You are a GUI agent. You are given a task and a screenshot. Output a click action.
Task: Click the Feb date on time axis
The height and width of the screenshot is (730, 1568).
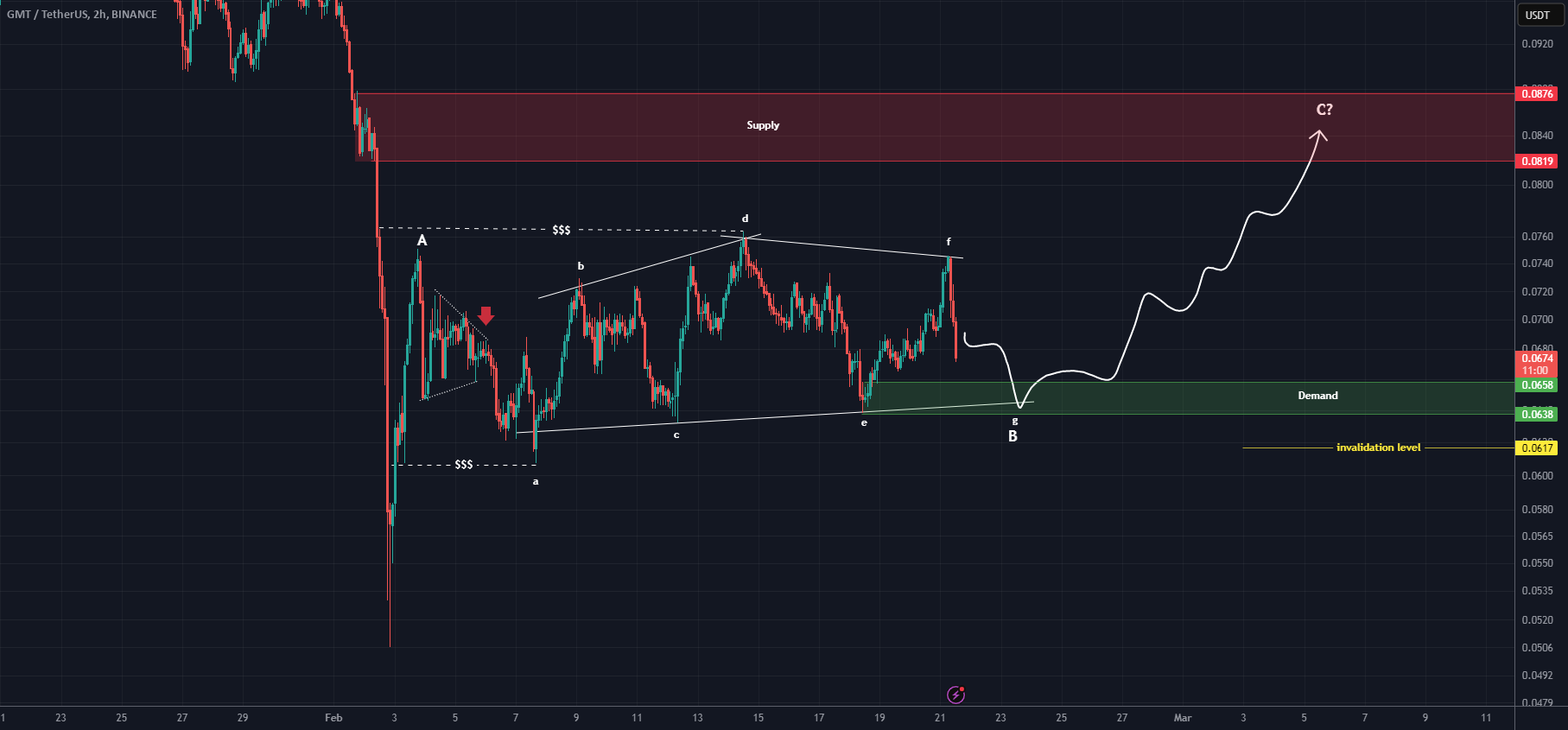333,718
